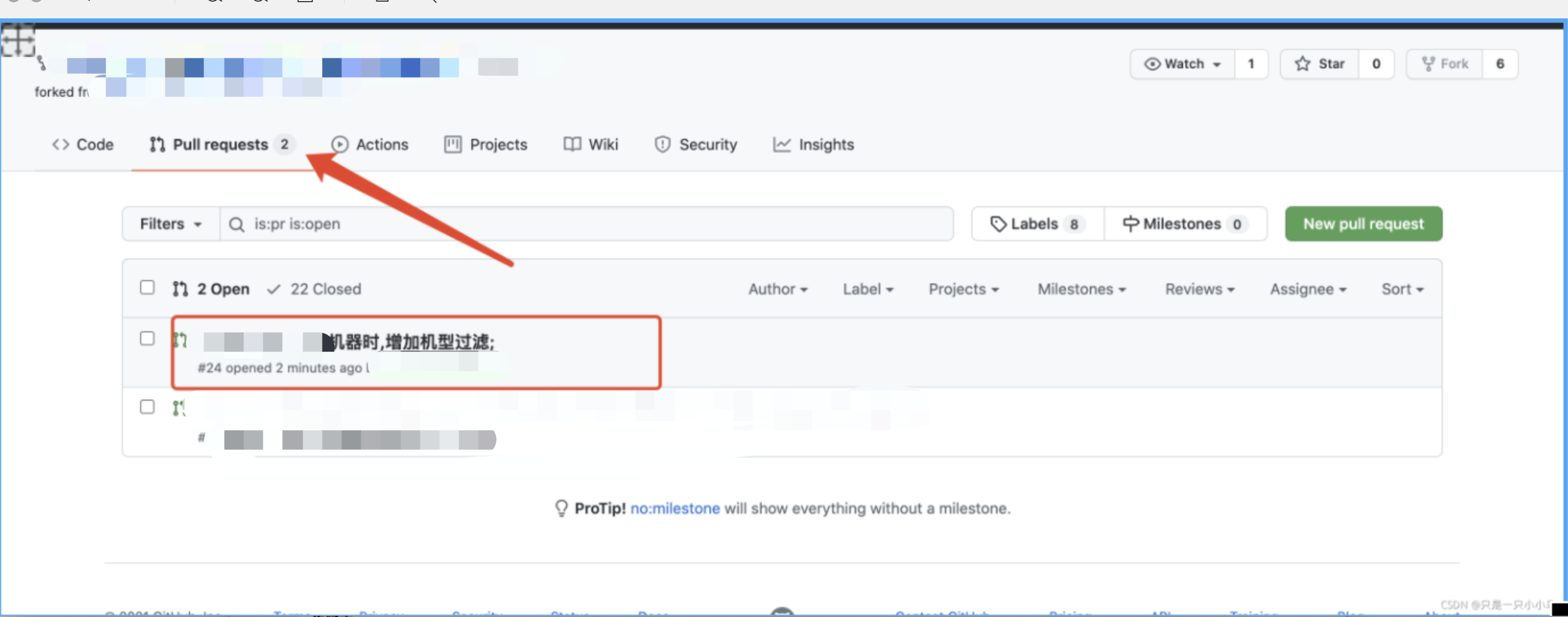Screen dimensions: 1568x617
Task: Click pull request #24 open icon
Action: 179,340
